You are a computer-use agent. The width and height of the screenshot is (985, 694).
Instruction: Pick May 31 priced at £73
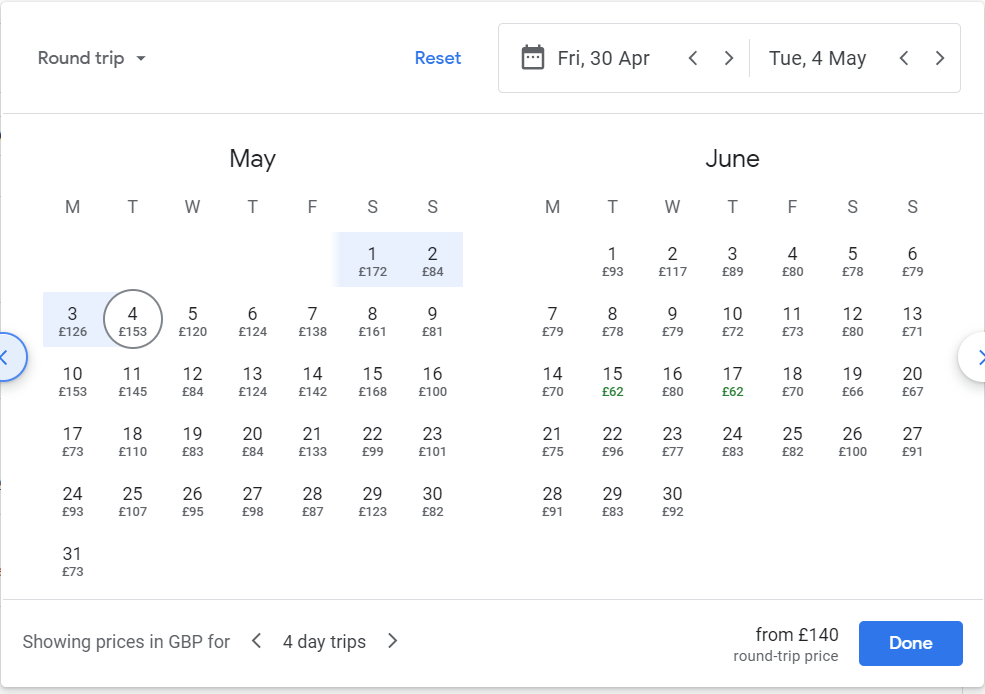point(72,561)
